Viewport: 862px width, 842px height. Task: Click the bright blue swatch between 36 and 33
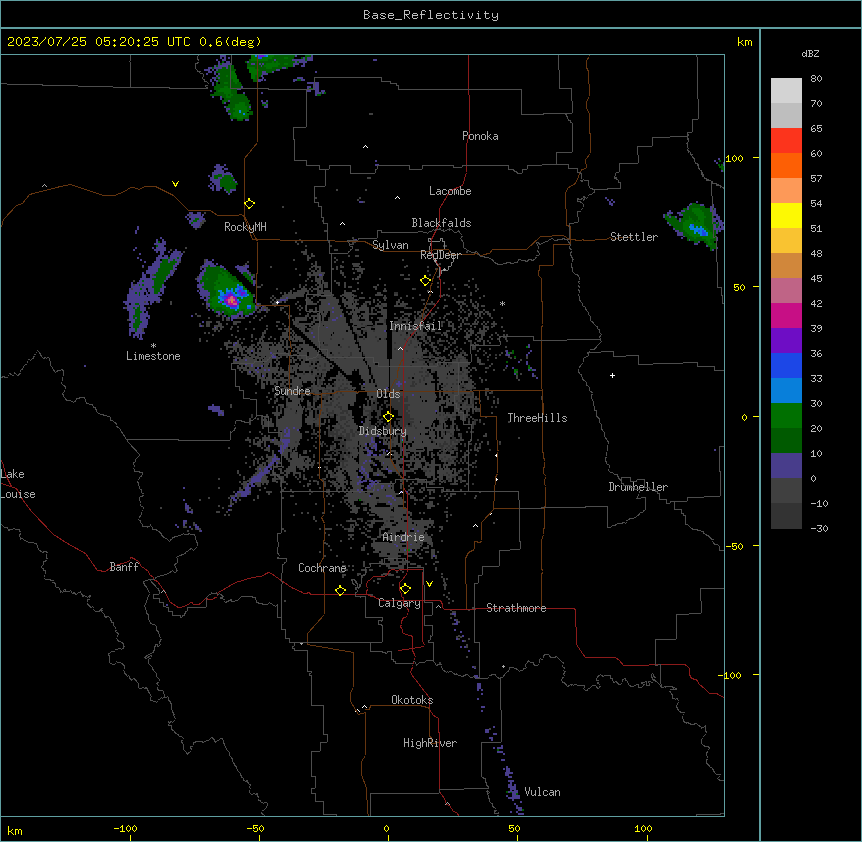click(786, 365)
